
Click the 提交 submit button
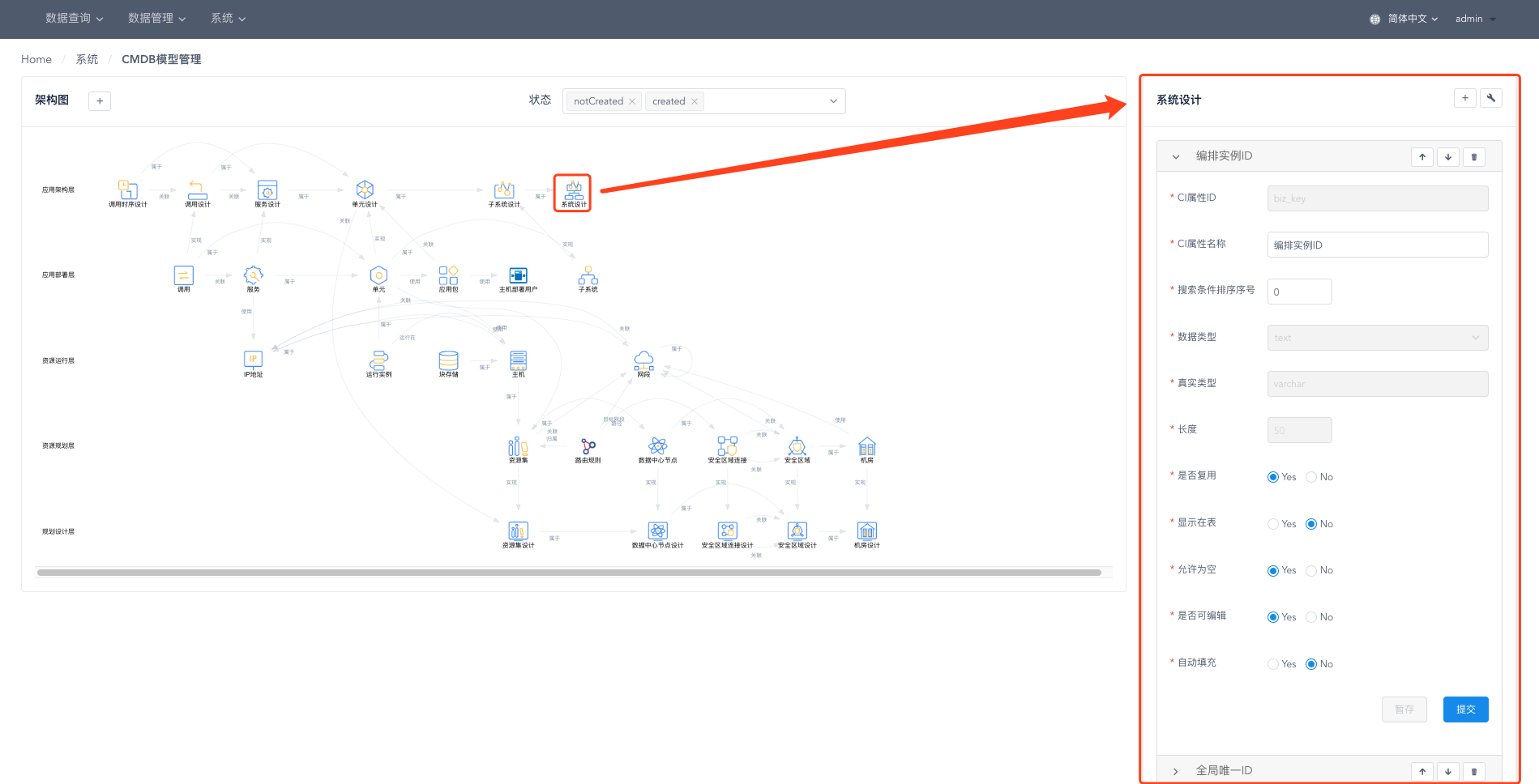click(1466, 709)
